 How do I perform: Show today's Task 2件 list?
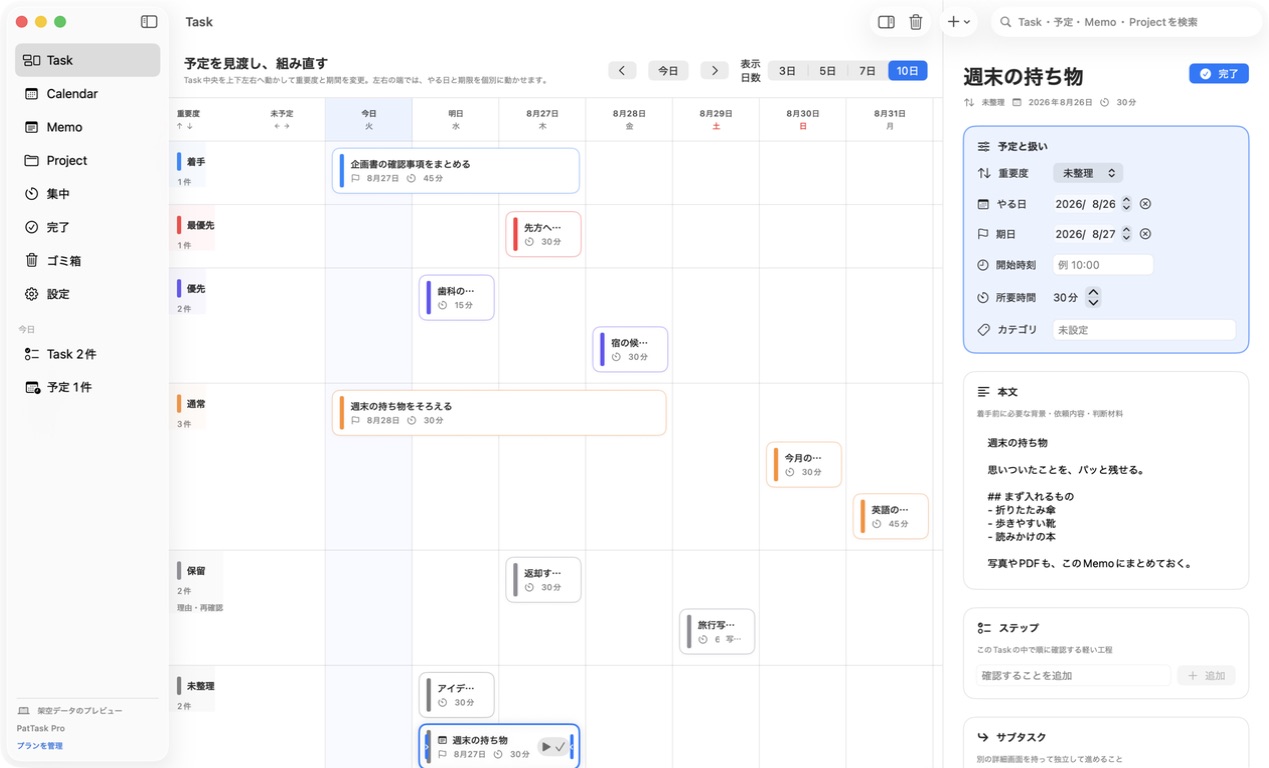88,354
